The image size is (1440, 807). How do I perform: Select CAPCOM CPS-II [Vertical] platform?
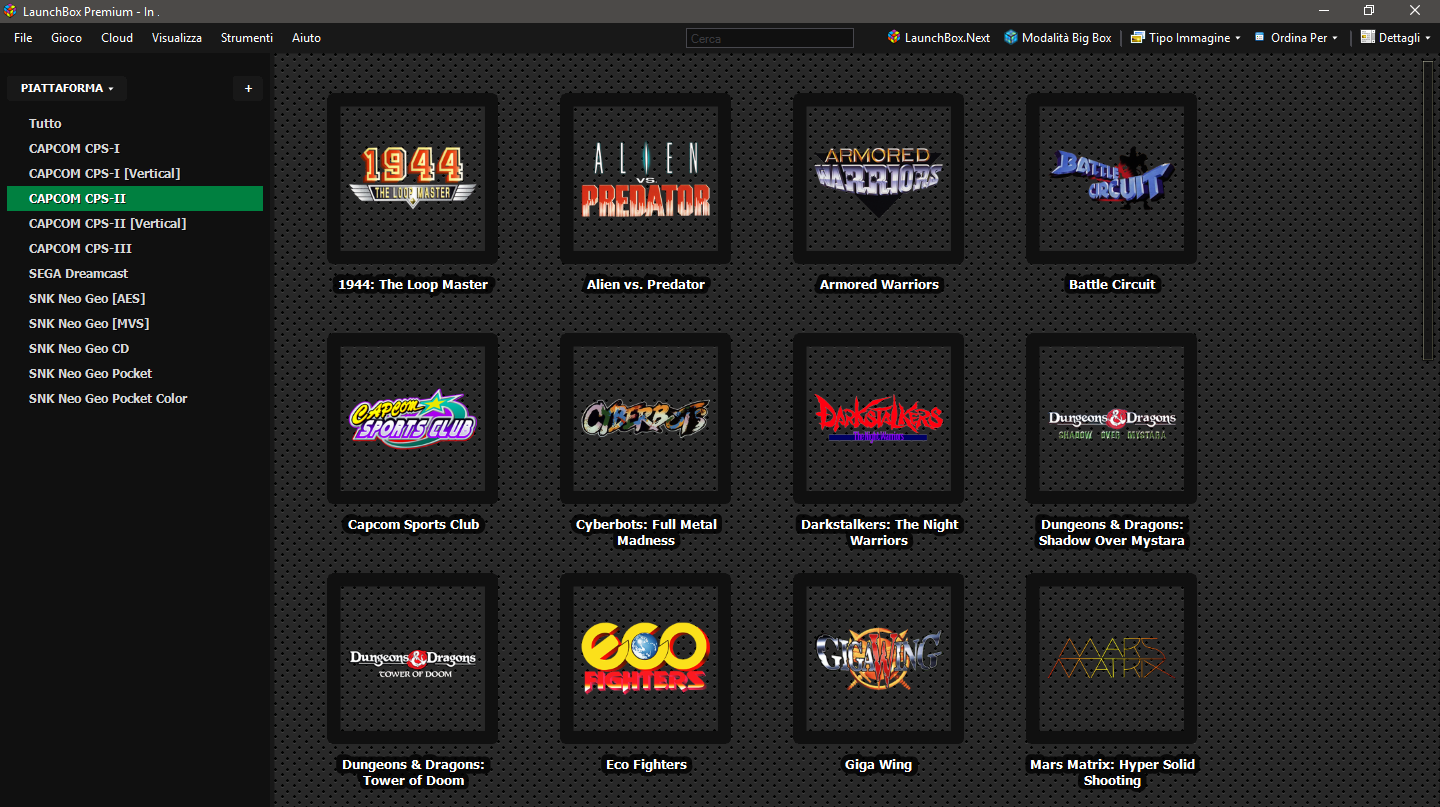pos(135,223)
